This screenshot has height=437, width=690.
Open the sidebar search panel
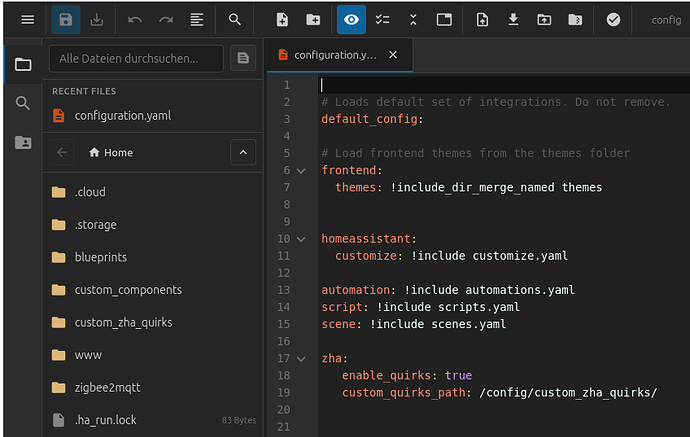[23, 103]
